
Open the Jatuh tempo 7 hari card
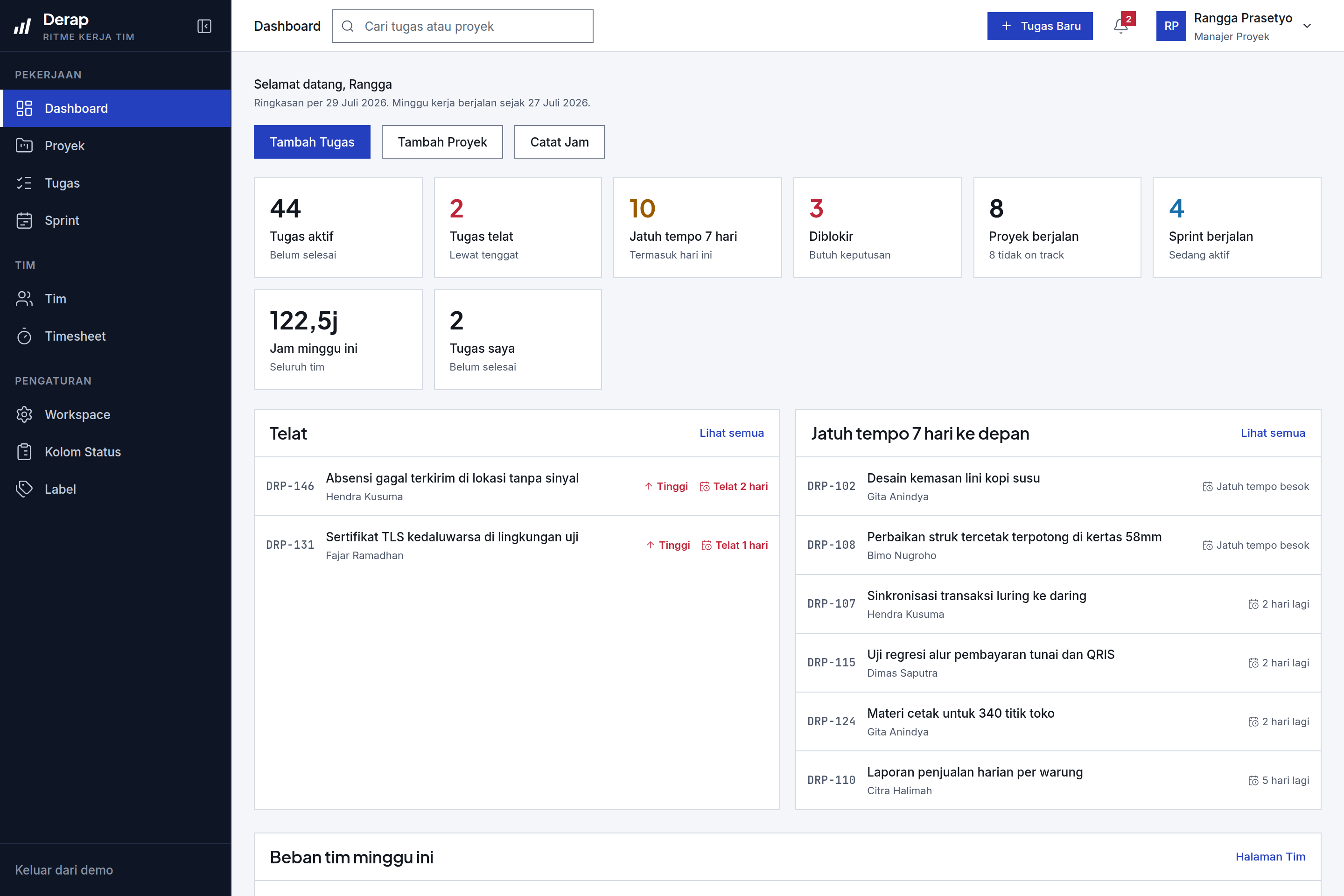coord(697,227)
